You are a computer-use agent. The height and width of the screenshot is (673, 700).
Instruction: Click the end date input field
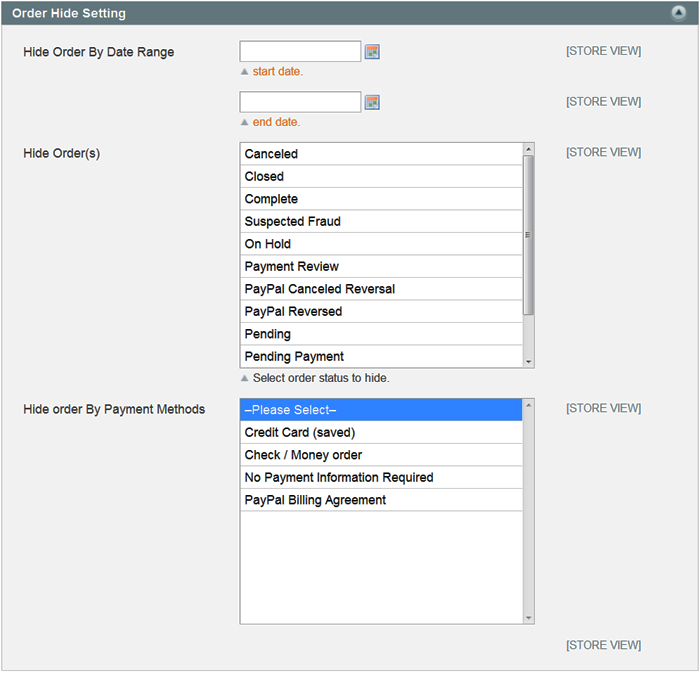click(x=300, y=102)
